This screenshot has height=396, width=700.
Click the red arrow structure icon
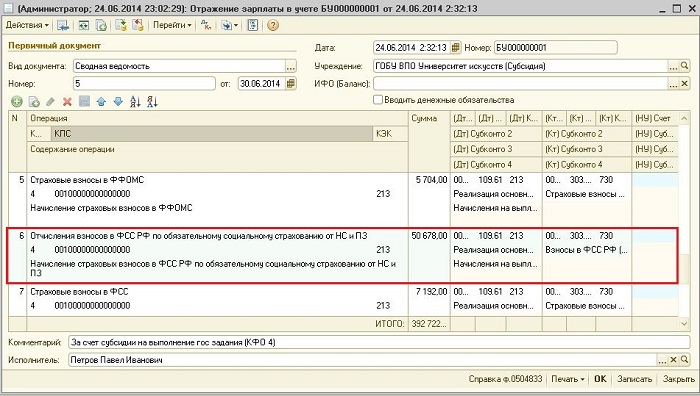pos(138,25)
